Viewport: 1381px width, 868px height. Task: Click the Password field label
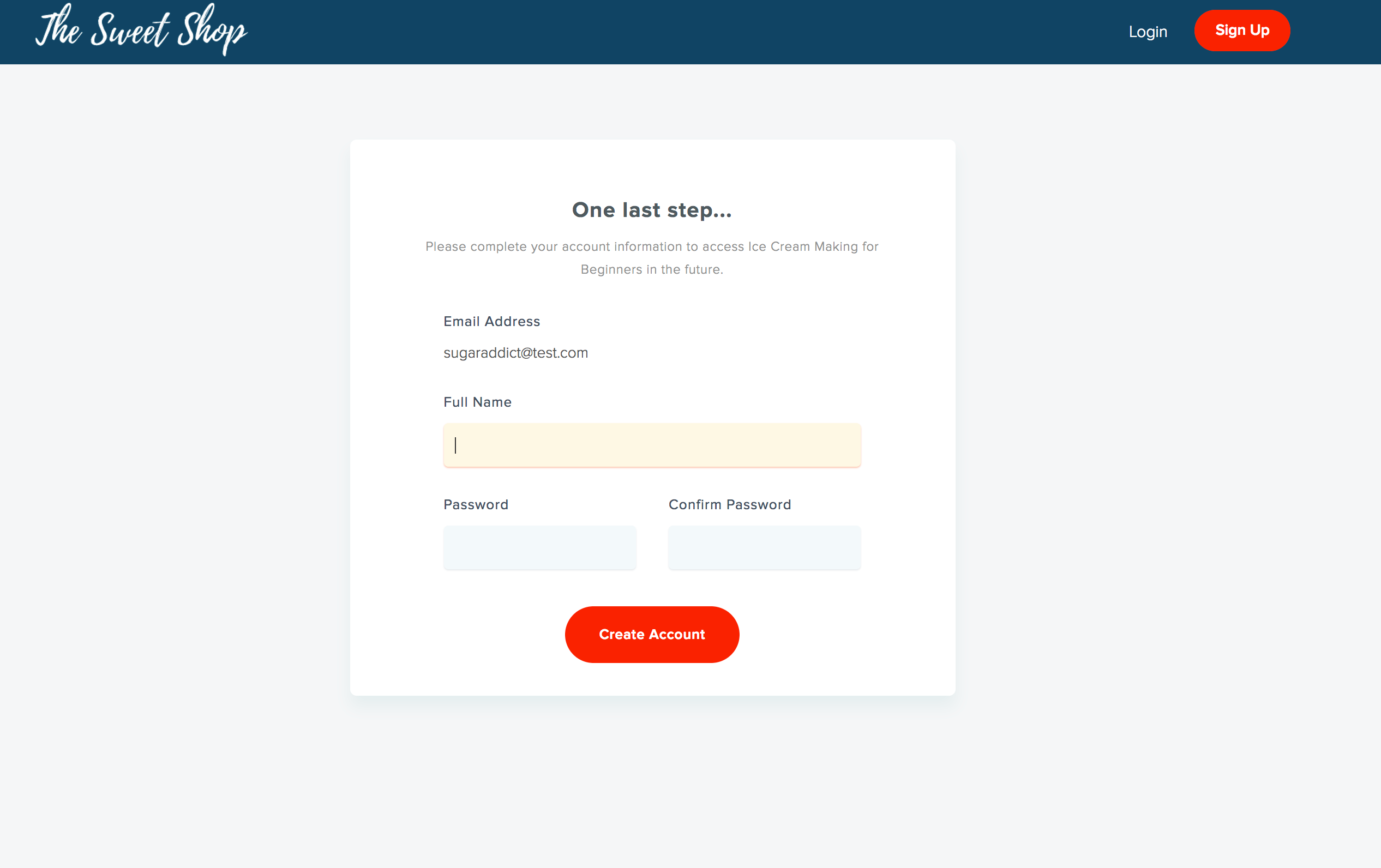click(x=476, y=504)
